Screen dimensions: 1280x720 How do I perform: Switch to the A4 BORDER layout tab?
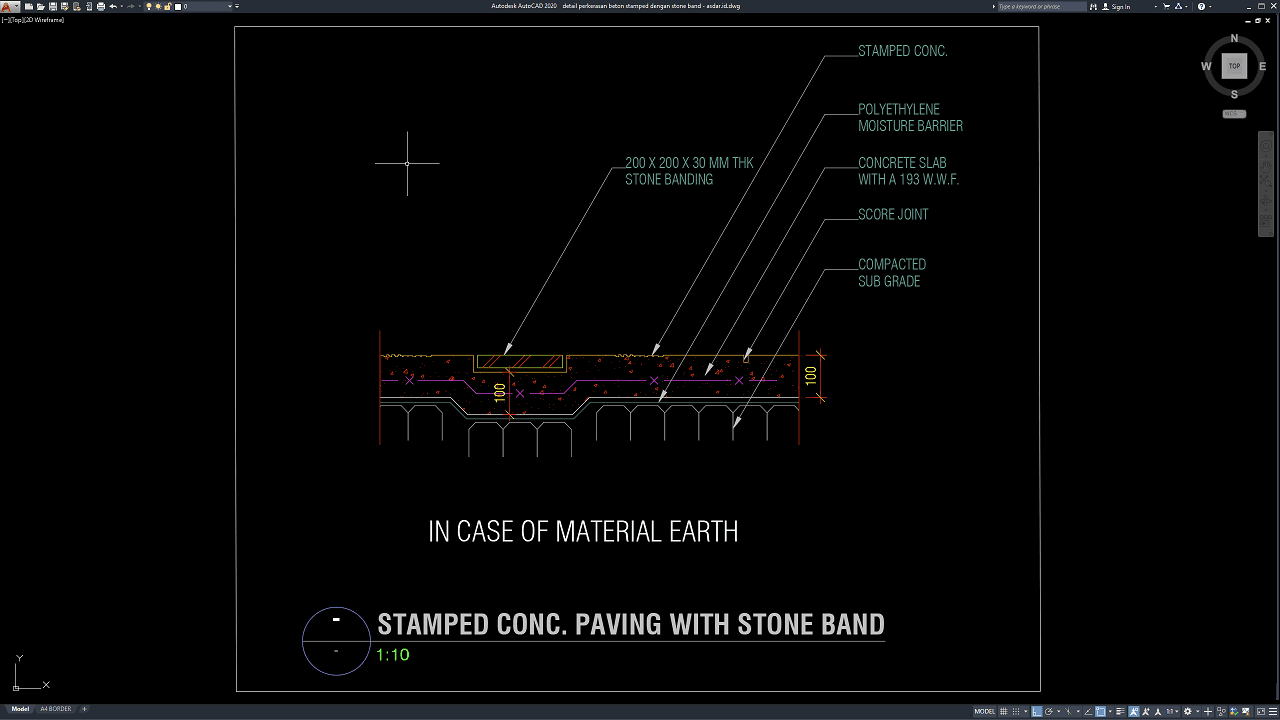(55, 709)
